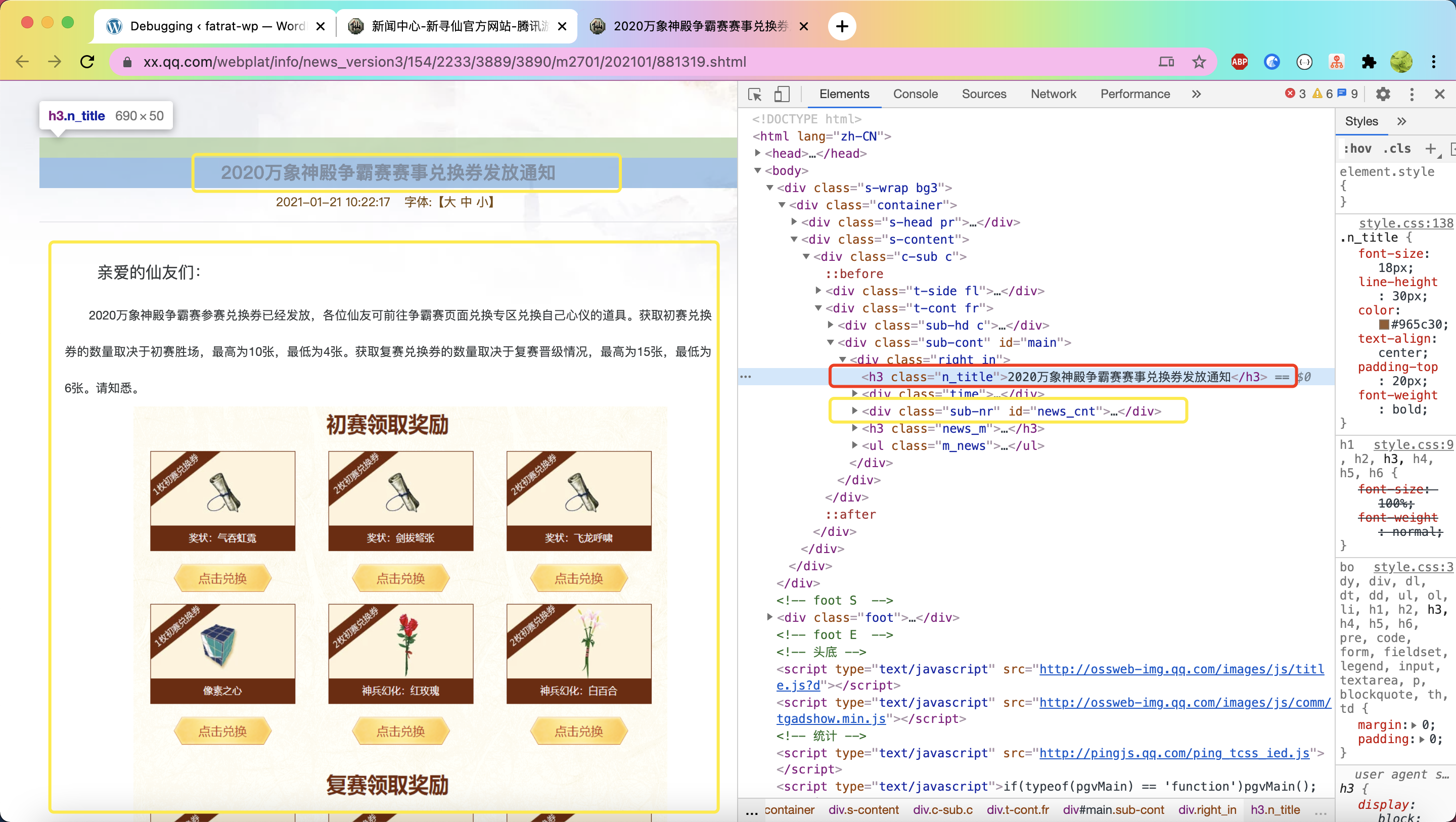Image resolution: width=1456 pixels, height=822 pixels.
Task: Expand the ul m_news node
Action: 854,445
